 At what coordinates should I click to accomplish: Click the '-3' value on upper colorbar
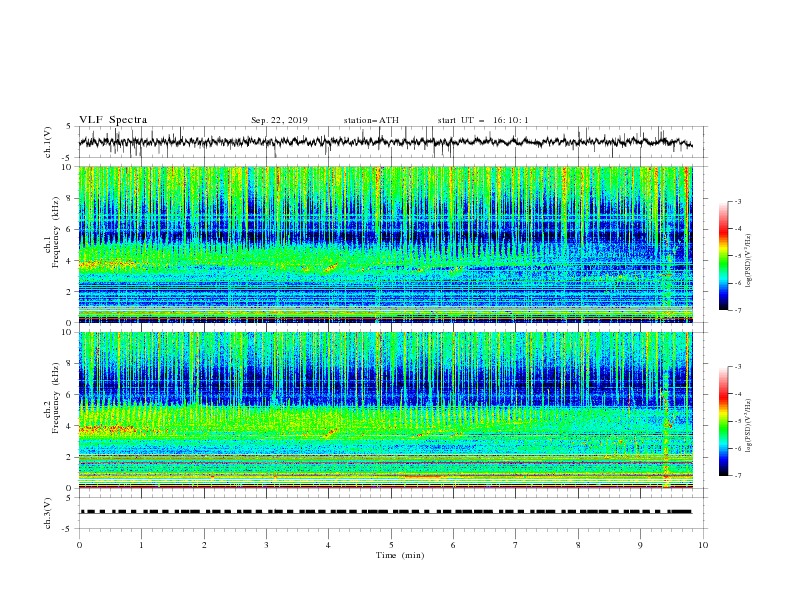[738, 201]
